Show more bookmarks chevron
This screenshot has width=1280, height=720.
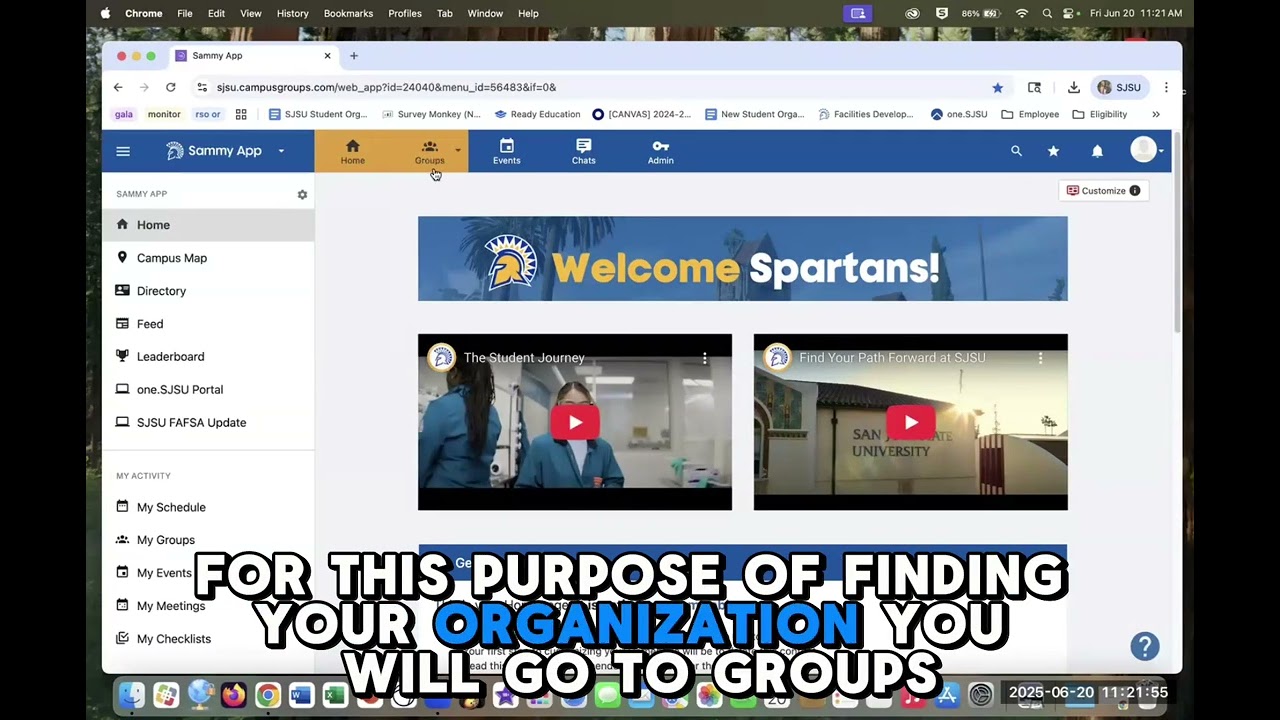point(1156,114)
